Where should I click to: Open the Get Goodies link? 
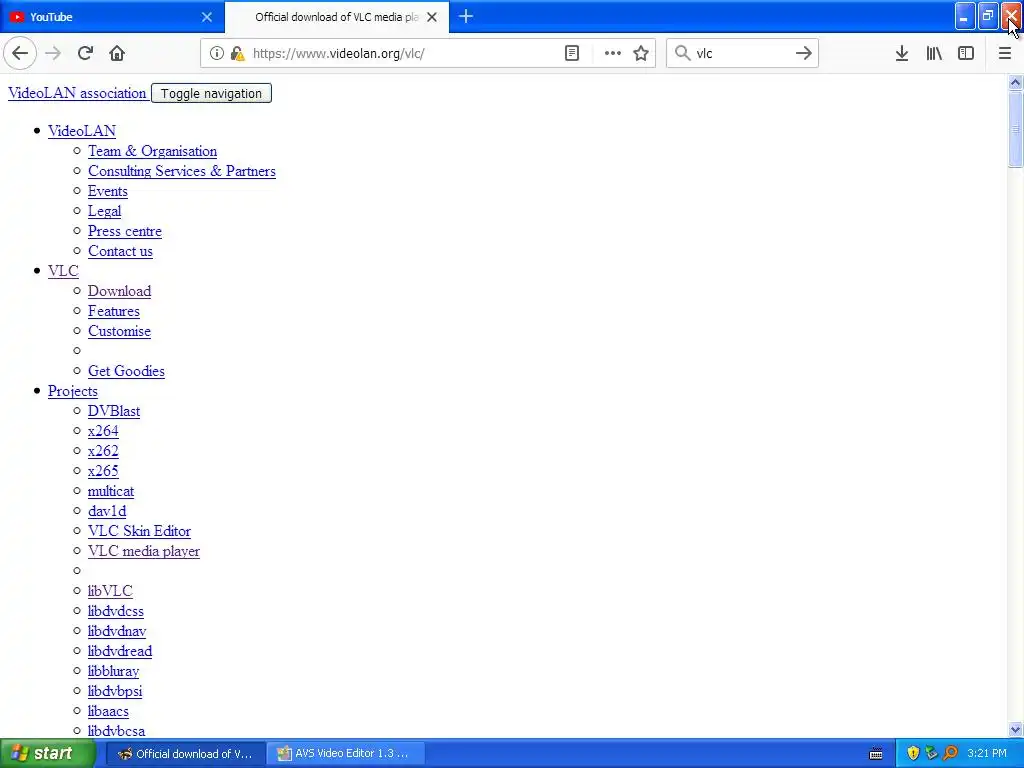[x=126, y=371]
